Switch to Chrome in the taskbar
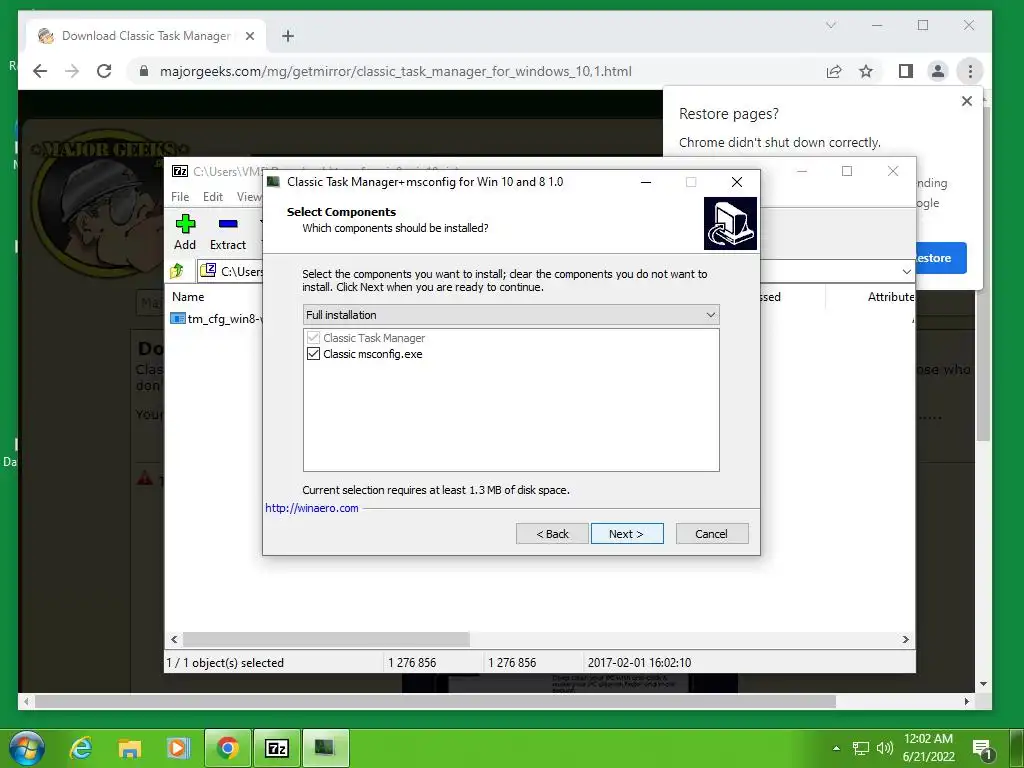Image resolution: width=1024 pixels, height=768 pixels. click(227, 748)
